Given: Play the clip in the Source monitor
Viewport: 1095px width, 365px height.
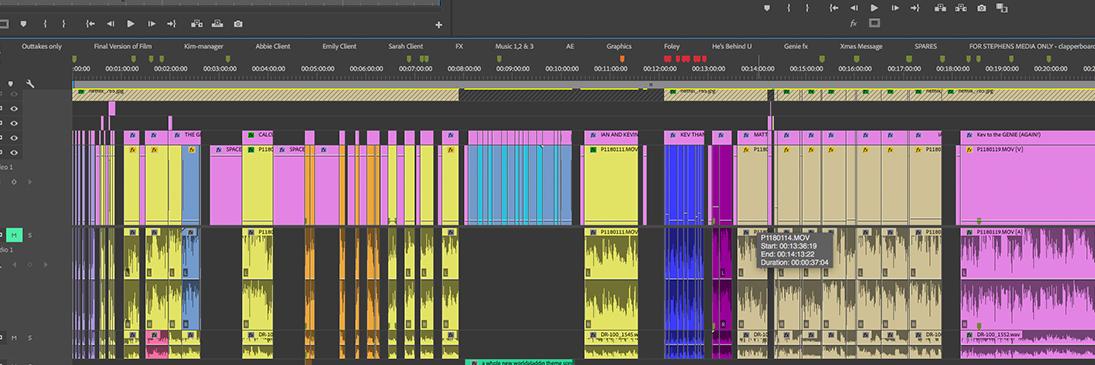Looking at the screenshot, I should pyautogui.click(x=131, y=24).
